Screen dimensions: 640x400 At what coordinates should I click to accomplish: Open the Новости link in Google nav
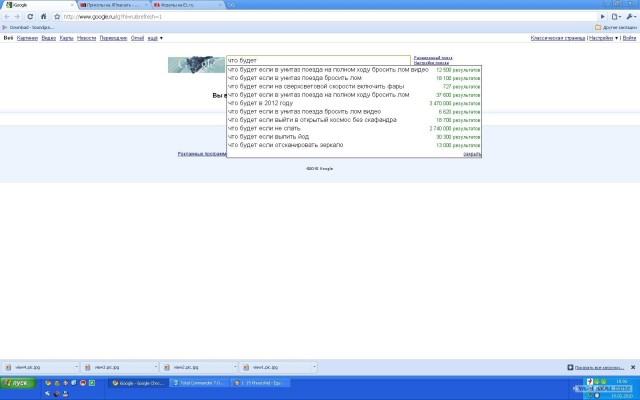[87, 38]
